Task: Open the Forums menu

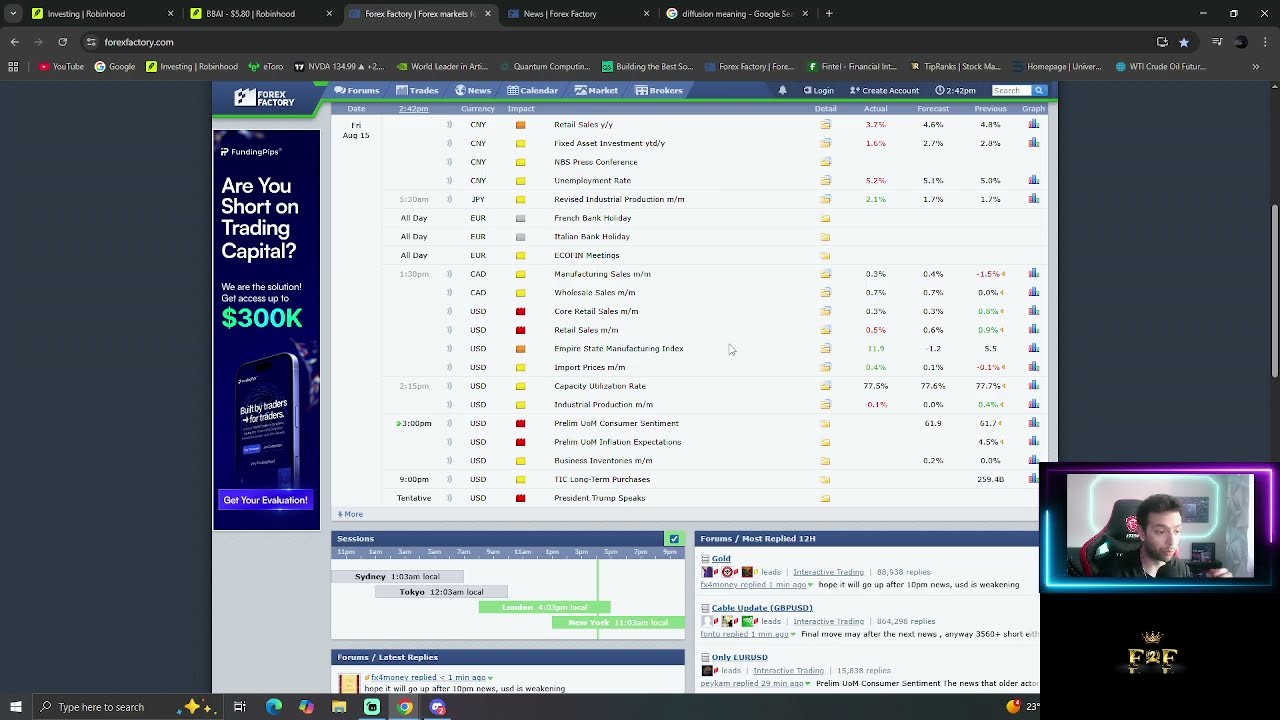Action: click(x=357, y=90)
